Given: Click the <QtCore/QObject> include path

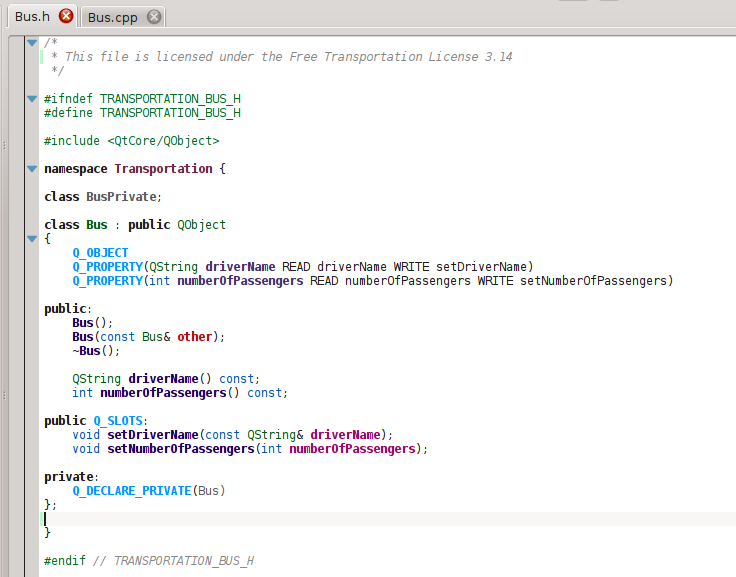Looking at the screenshot, I should (163, 141).
